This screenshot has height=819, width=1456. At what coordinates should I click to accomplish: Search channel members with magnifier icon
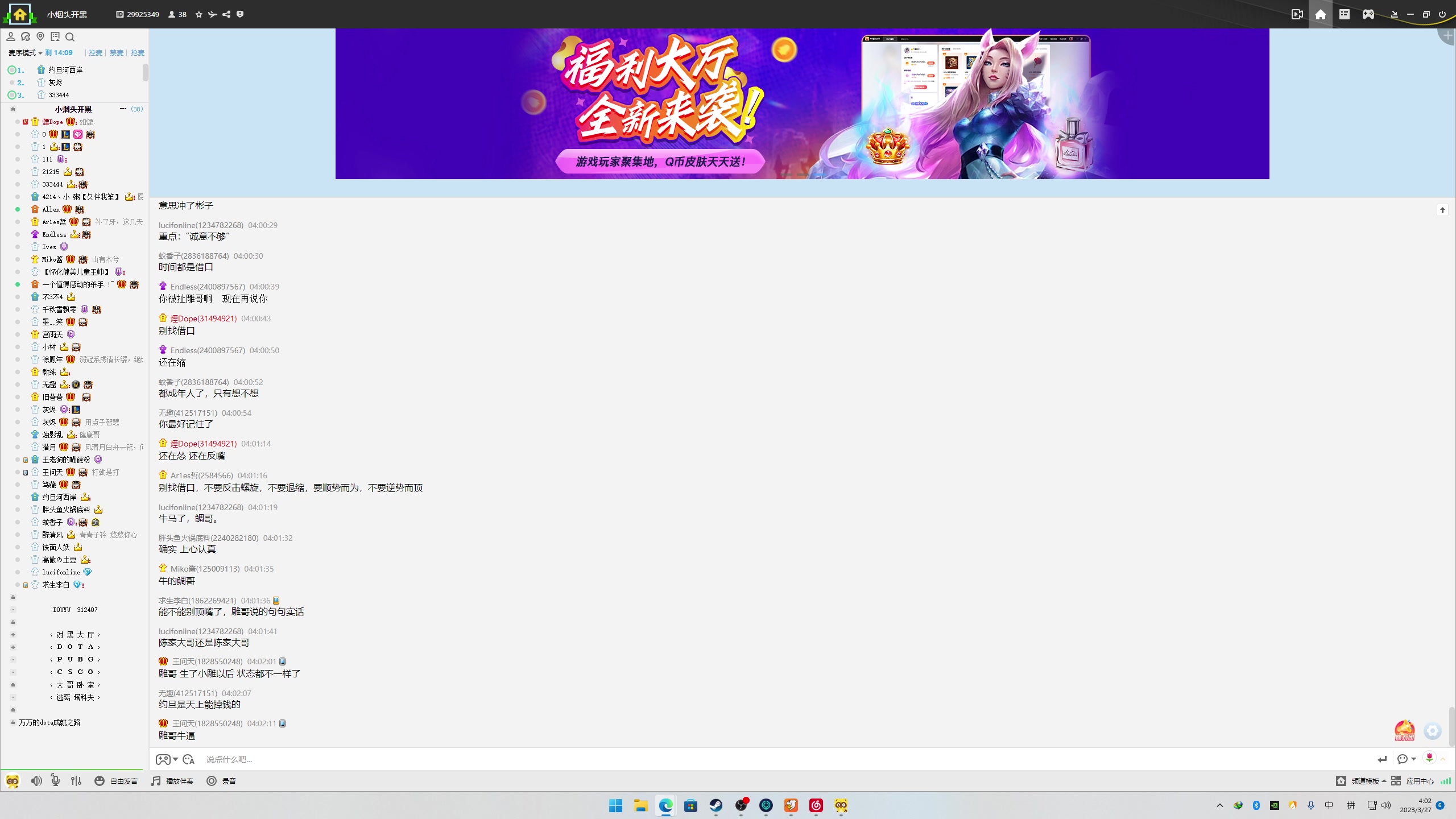[x=70, y=37]
